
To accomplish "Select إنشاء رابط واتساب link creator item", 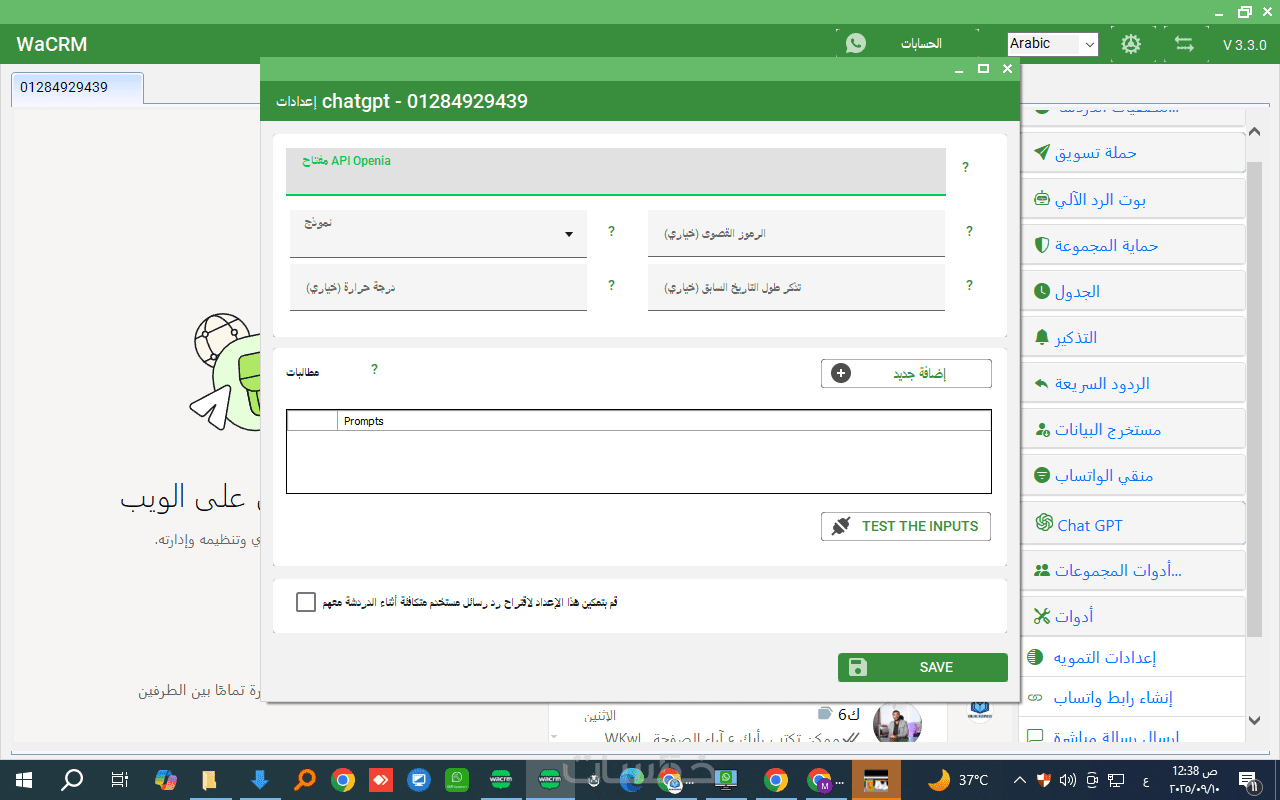I will (1133, 697).
